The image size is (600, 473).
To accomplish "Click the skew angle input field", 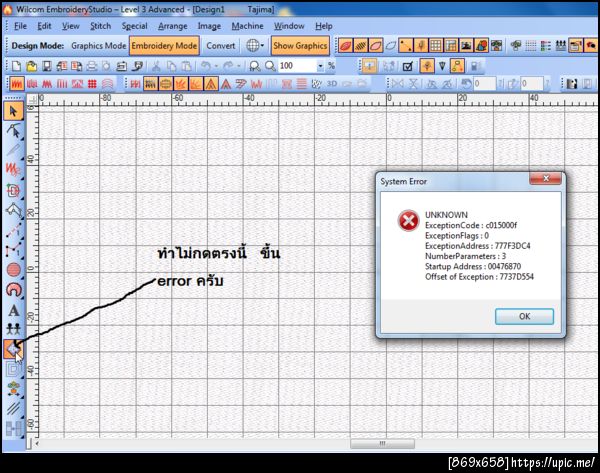I will (532, 83).
